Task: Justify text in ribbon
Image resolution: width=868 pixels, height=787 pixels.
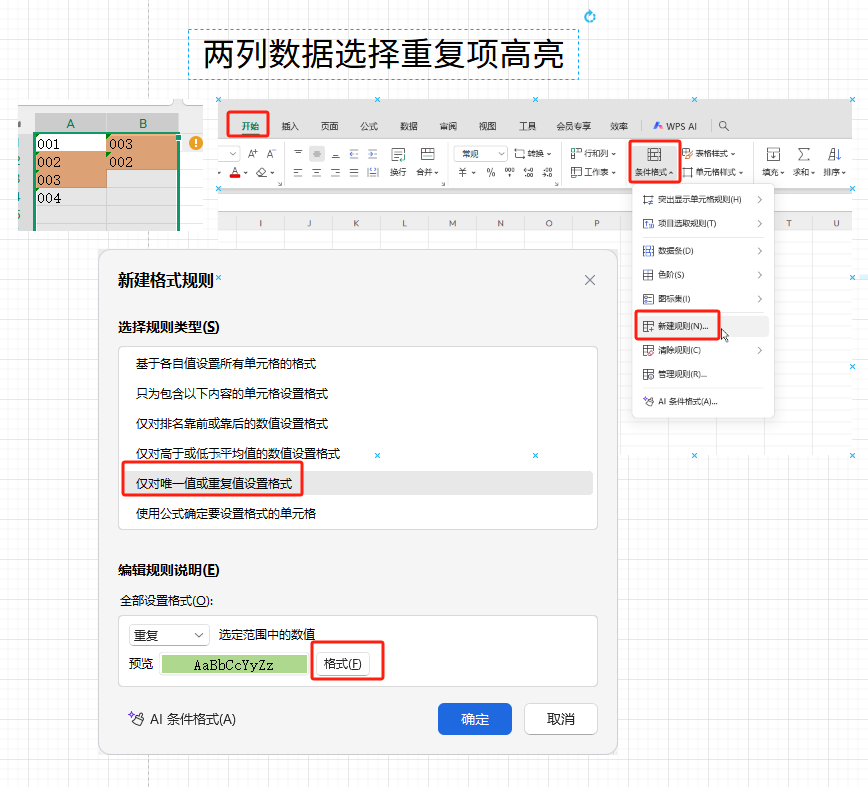Action: pyautogui.click(x=354, y=173)
